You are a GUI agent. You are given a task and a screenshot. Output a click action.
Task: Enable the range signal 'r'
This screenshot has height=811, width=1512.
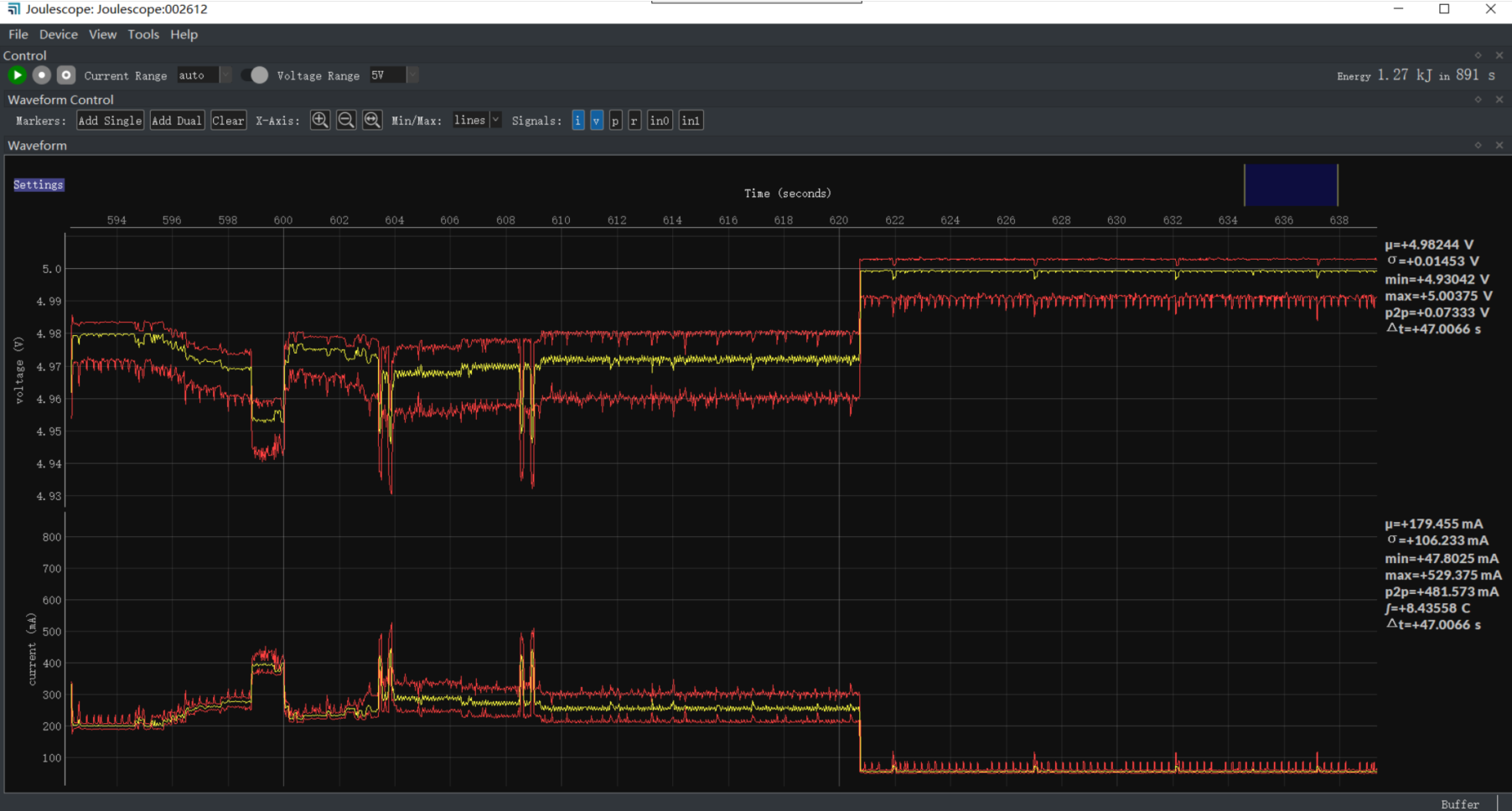click(634, 121)
